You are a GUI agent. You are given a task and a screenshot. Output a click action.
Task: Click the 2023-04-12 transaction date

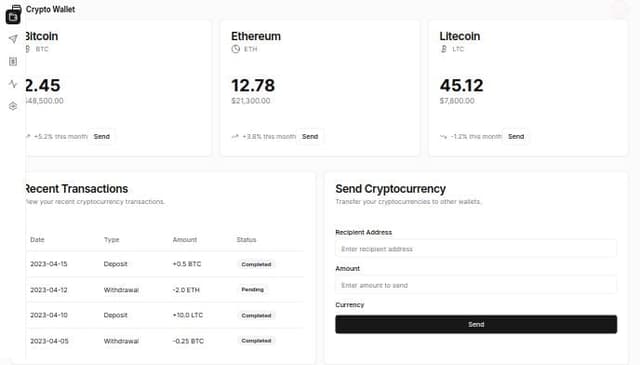coord(49,290)
